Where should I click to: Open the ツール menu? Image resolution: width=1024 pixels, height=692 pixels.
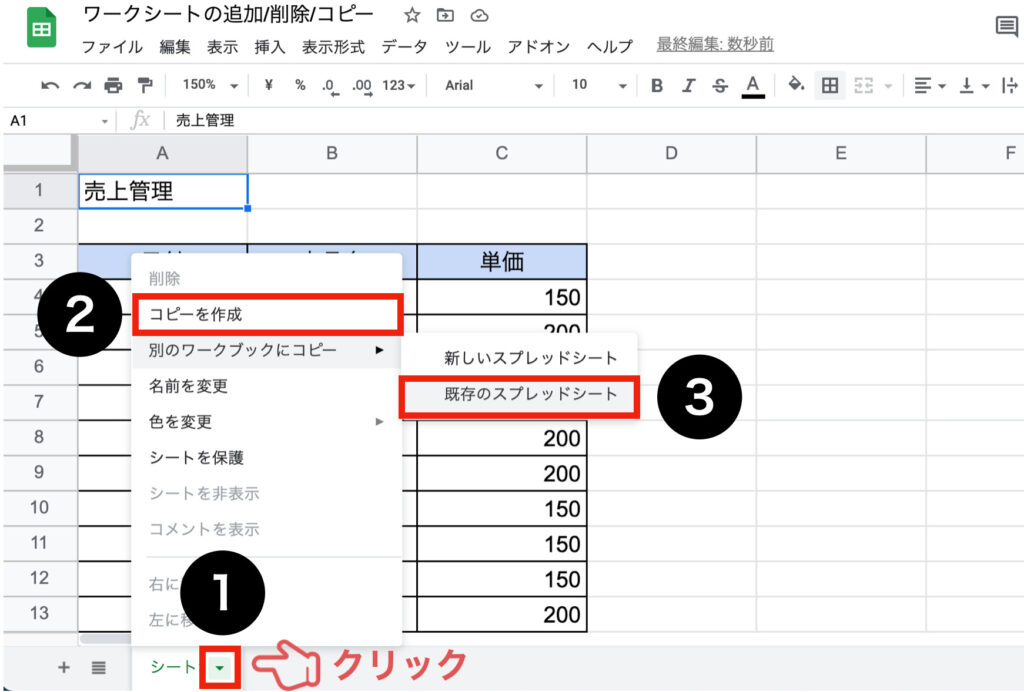click(468, 46)
